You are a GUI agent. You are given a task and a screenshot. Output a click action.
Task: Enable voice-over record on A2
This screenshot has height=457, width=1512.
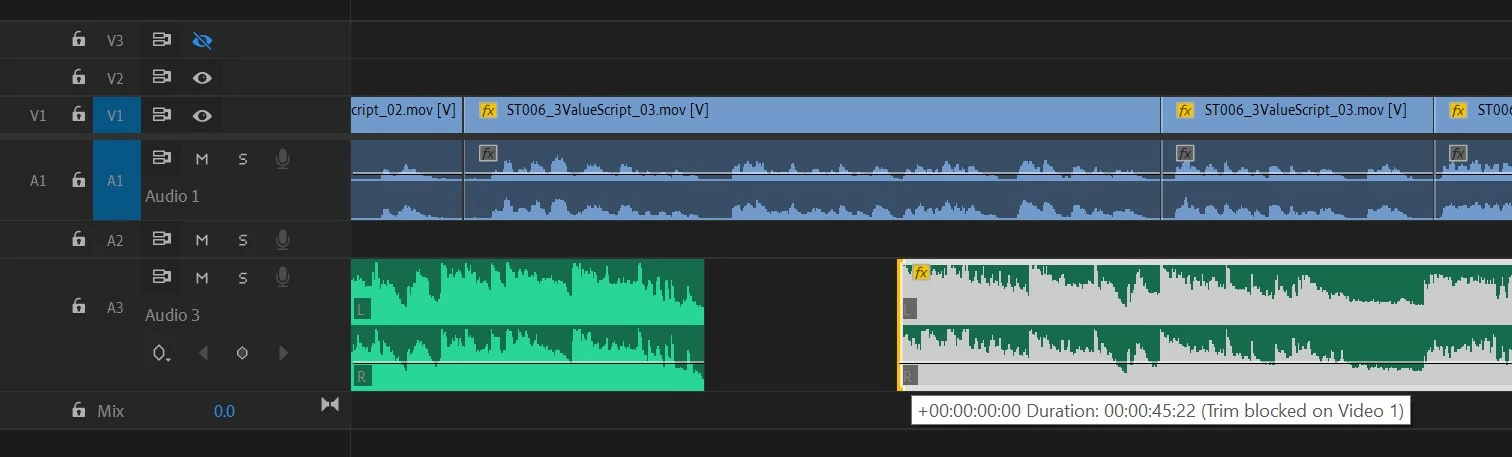pyautogui.click(x=283, y=239)
